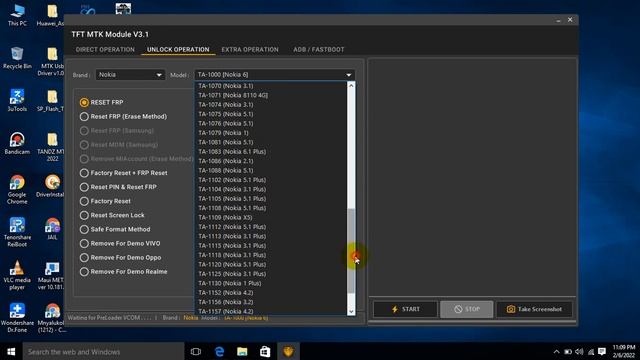The height and width of the screenshot is (360, 640).
Task: Open Task View on taskbar
Action: click(x=196, y=351)
